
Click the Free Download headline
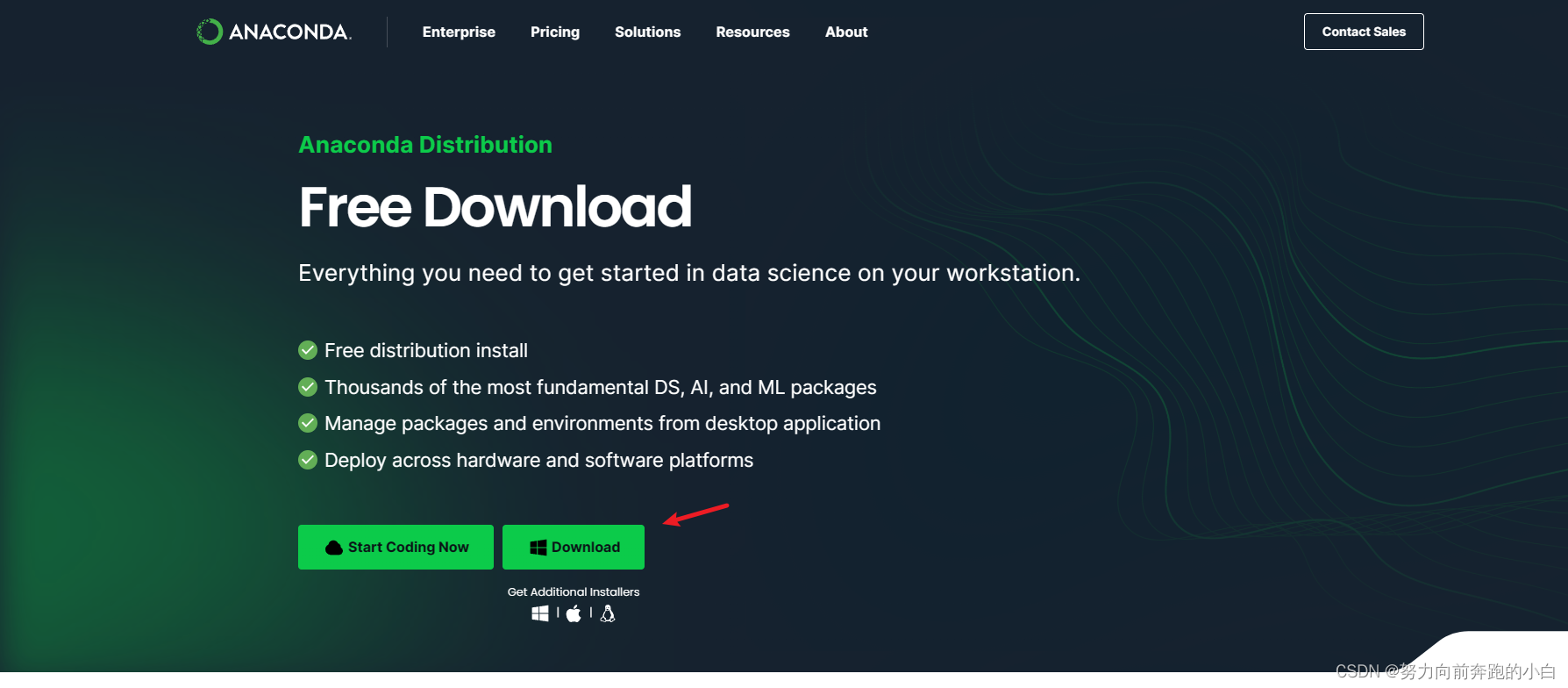coord(495,207)
